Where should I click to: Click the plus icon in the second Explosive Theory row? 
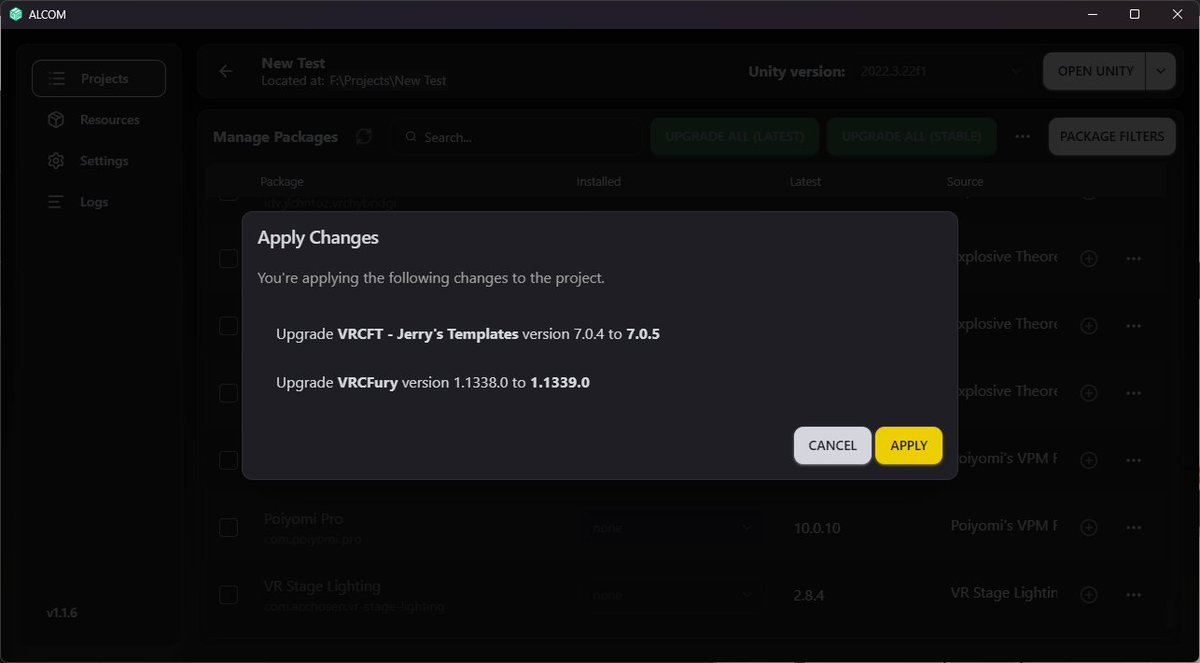coord(1090,325)
